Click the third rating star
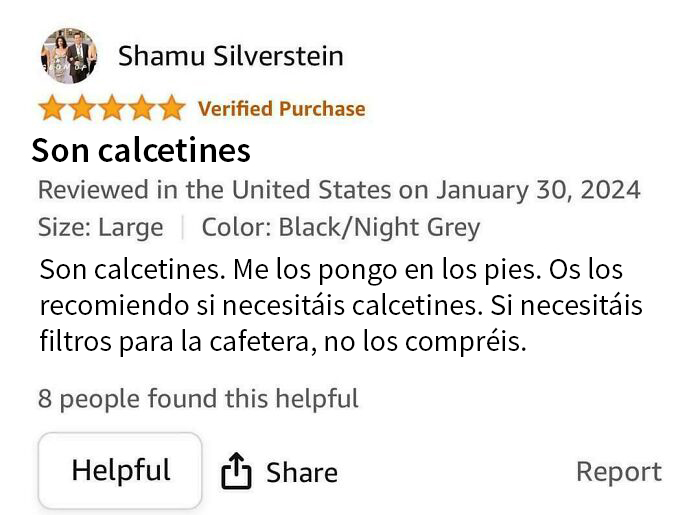This screenshot has height=515, width=700. coord(112,108)
